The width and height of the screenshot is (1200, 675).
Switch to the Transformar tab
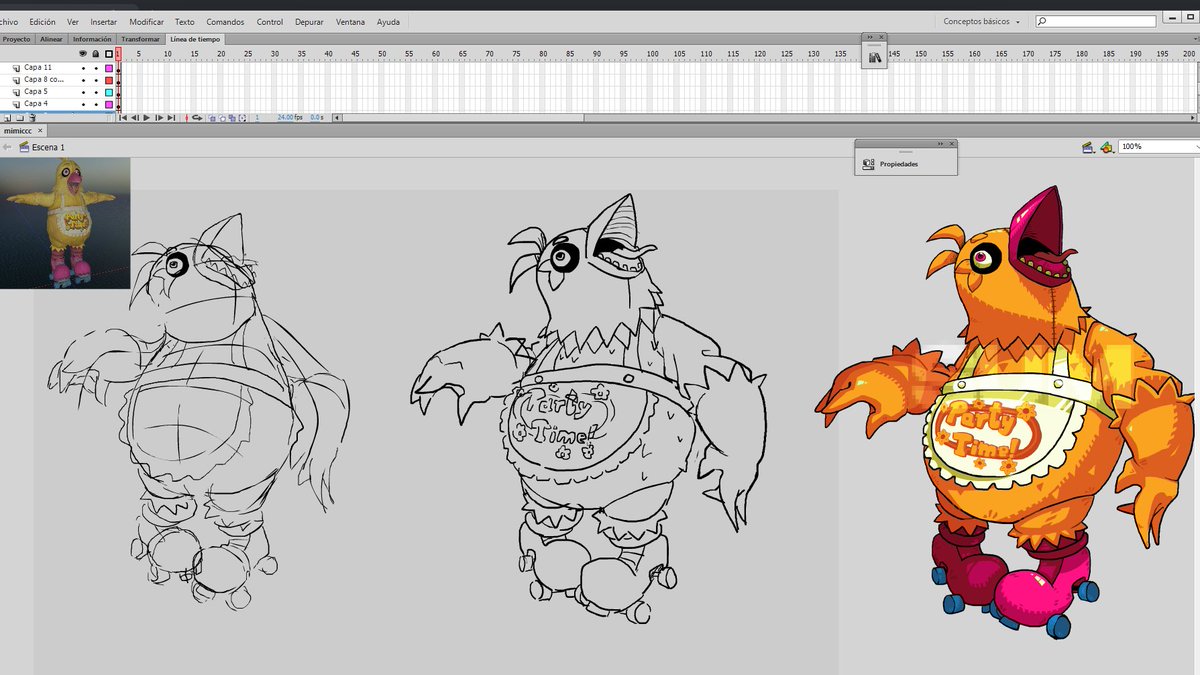[140, 39]
